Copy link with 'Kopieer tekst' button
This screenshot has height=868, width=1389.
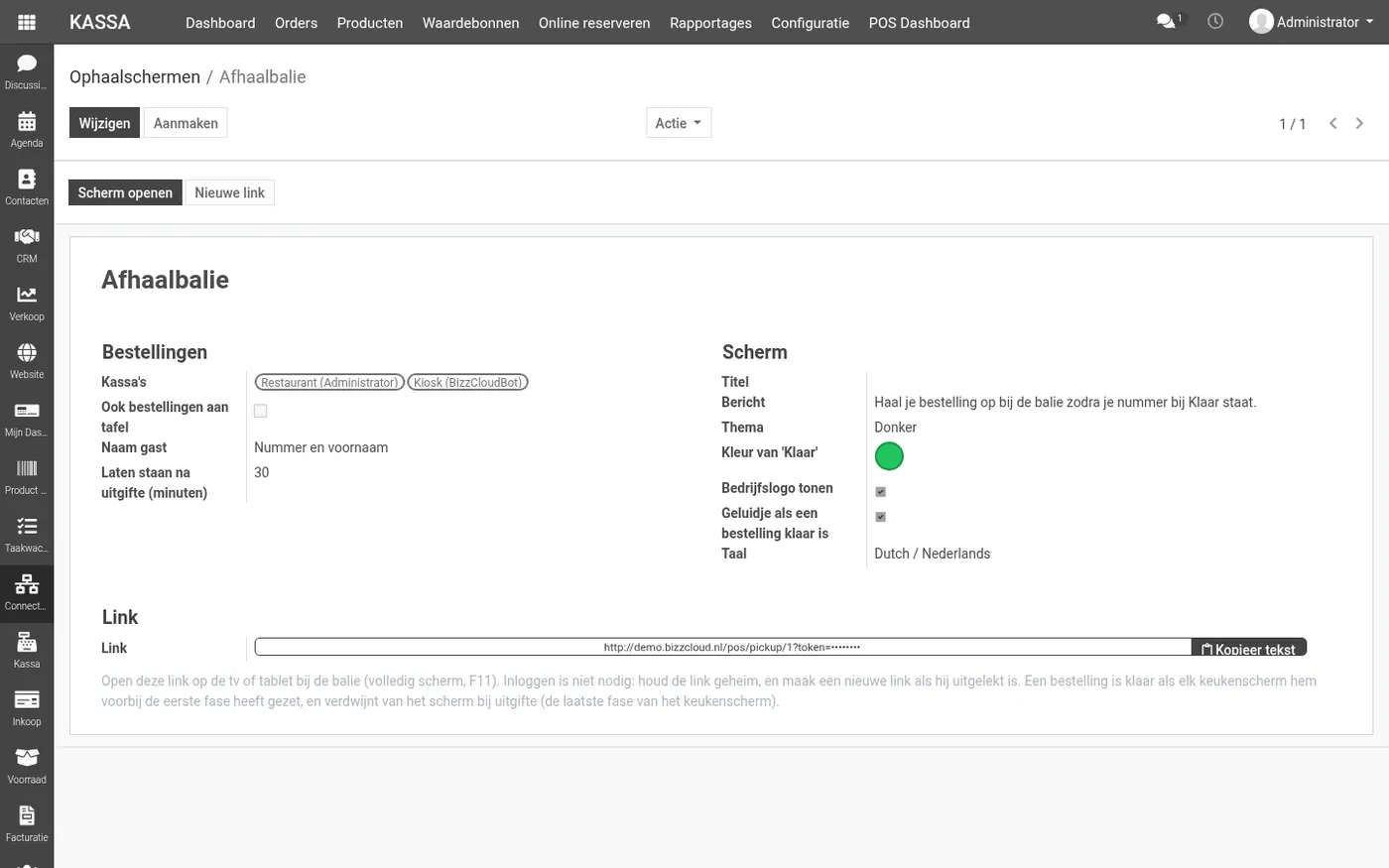(1249, 648)
